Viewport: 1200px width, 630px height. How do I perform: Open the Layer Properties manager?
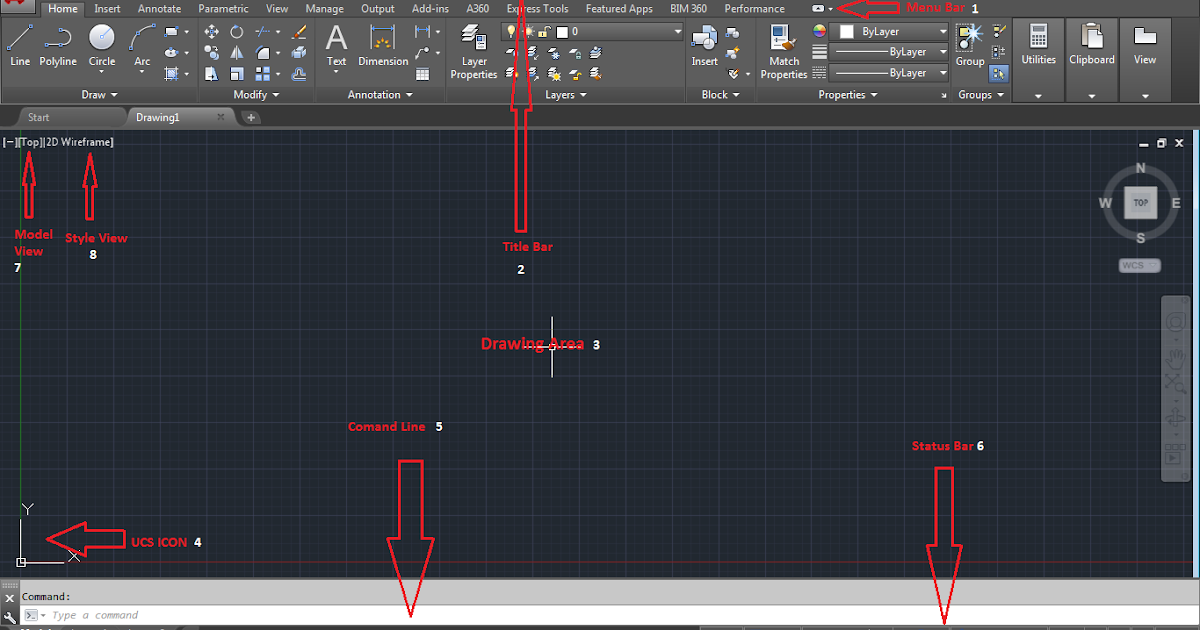click(x=473, y=50)
